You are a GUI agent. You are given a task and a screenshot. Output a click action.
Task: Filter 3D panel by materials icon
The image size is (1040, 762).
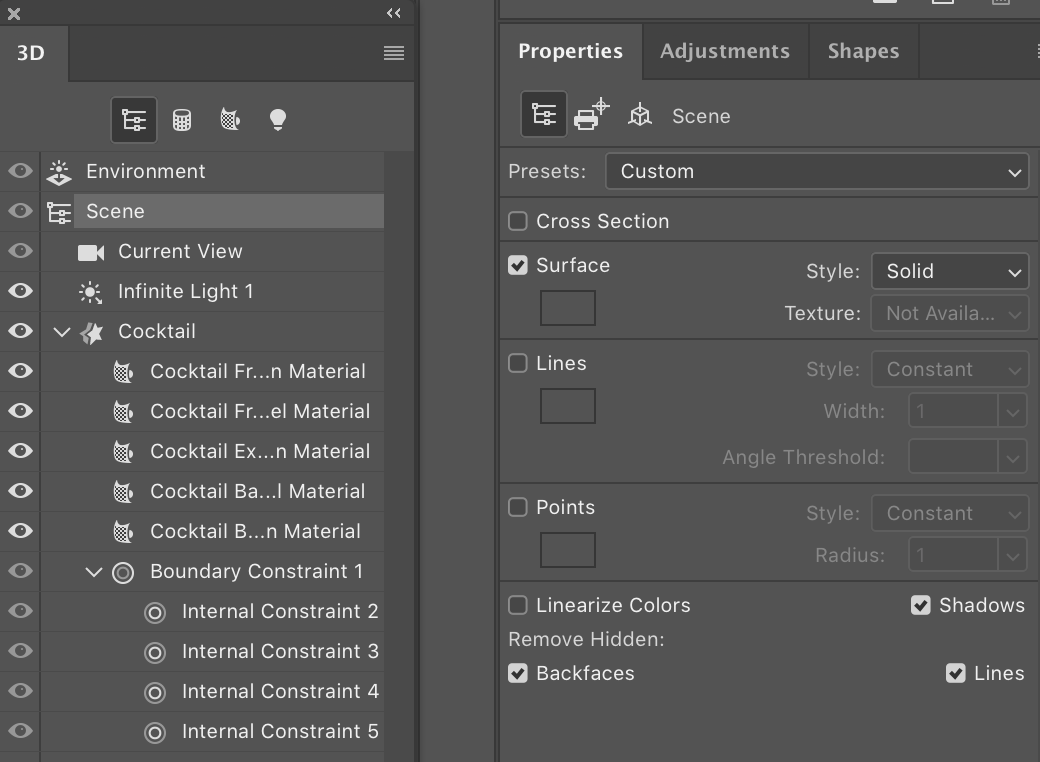pos(230,120)
